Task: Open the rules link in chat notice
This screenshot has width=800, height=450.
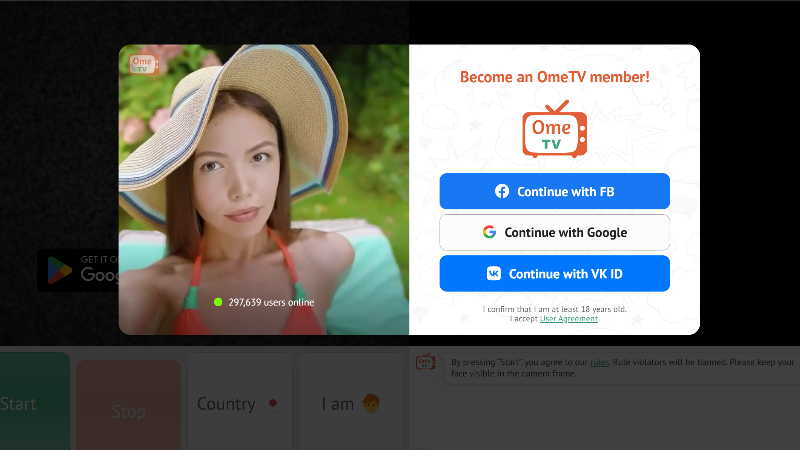Action: (x=599, y=362)
